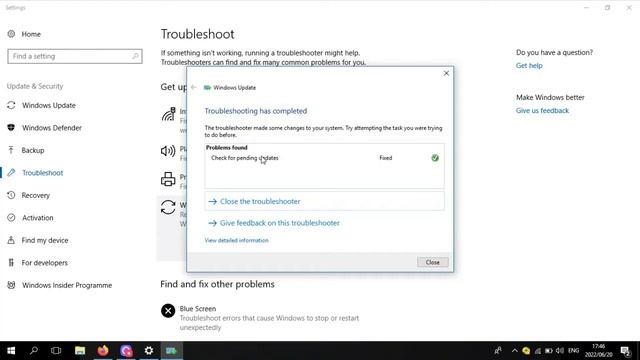This screenshot has height=360, width=640.
Task: Click the Find my device person icon
Action: coord(11,240)
